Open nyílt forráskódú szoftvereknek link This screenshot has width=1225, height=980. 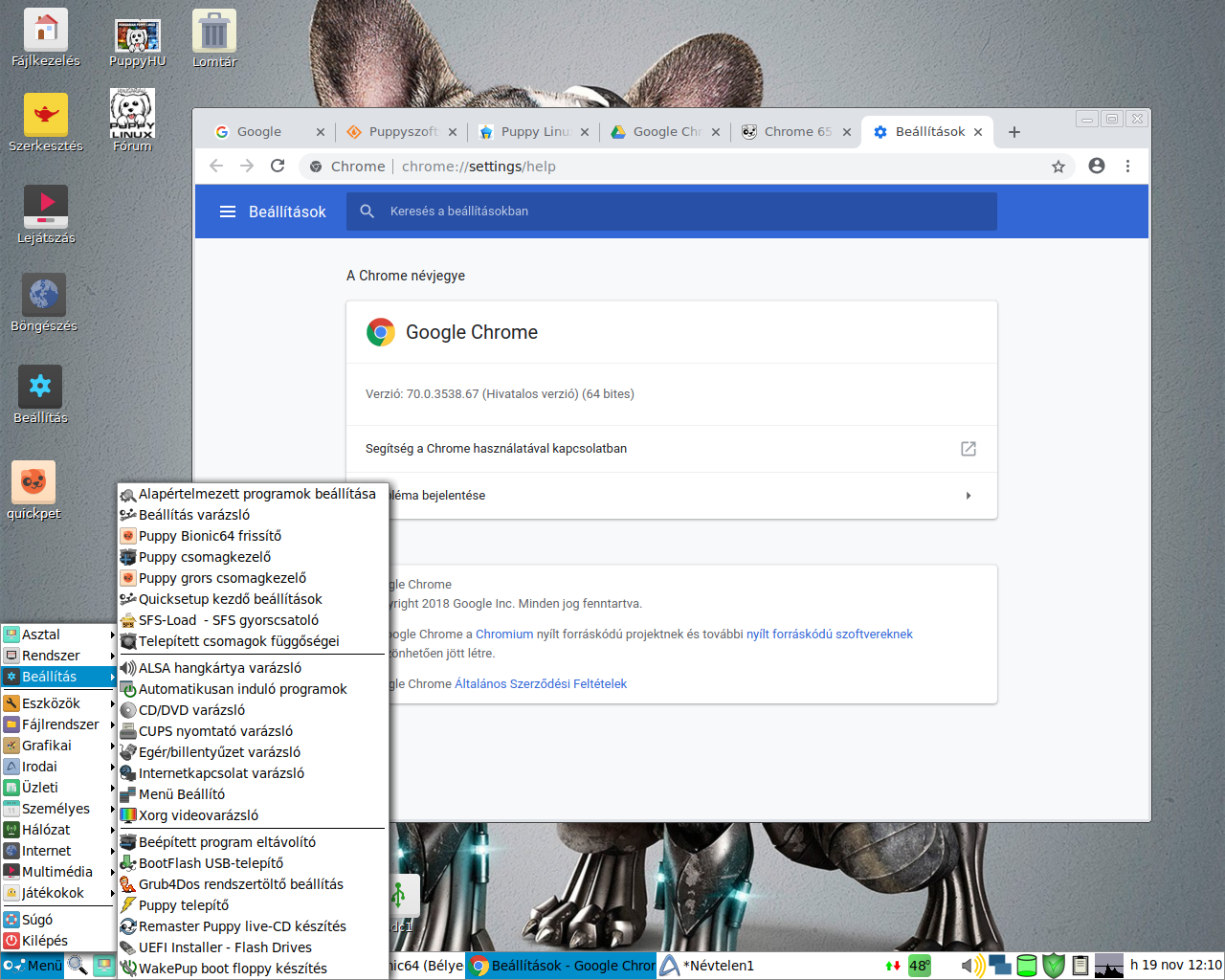pyautogui.click(x=830, y=635)
